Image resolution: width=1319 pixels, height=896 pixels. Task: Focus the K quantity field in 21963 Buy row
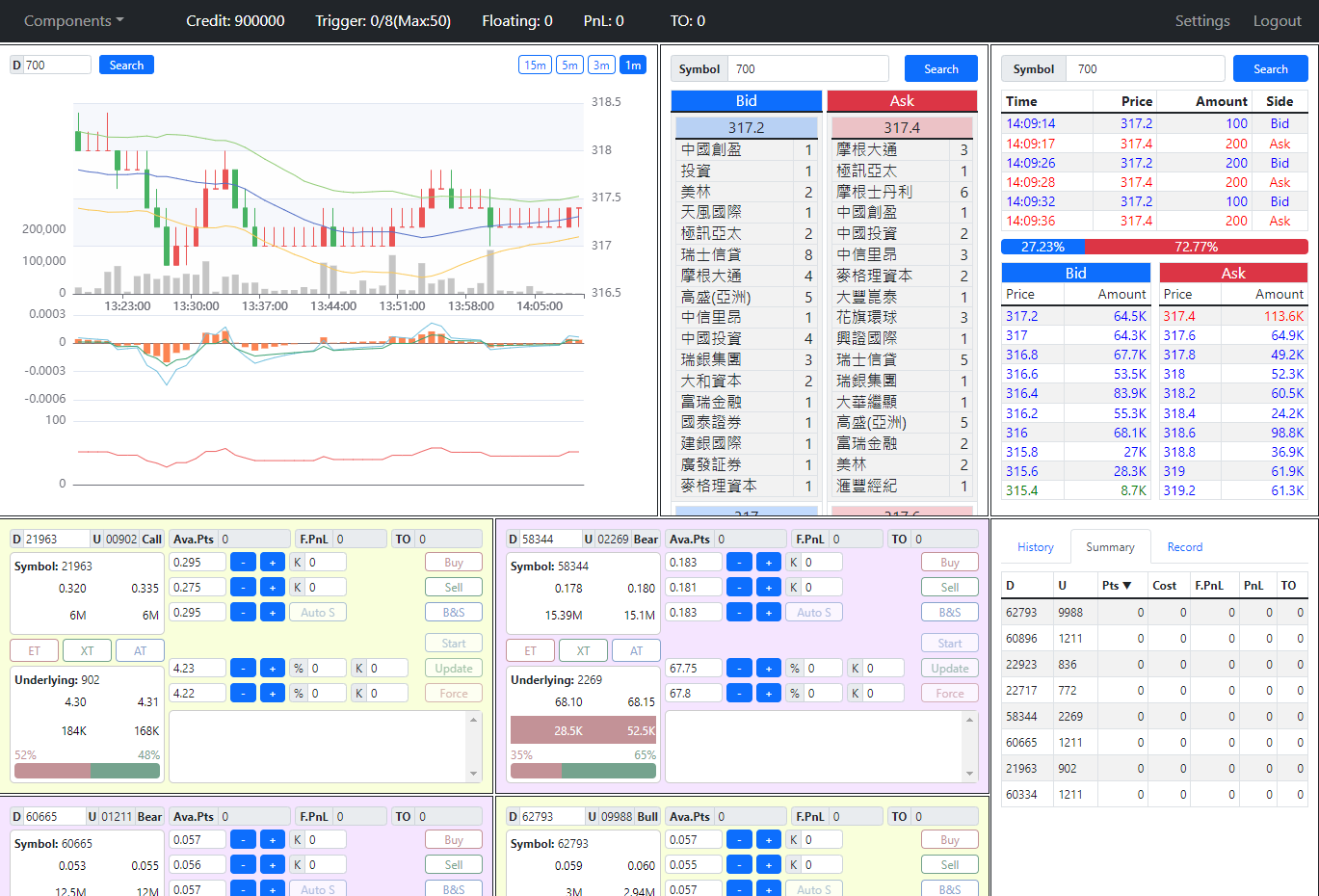click(x=326, y=563)
